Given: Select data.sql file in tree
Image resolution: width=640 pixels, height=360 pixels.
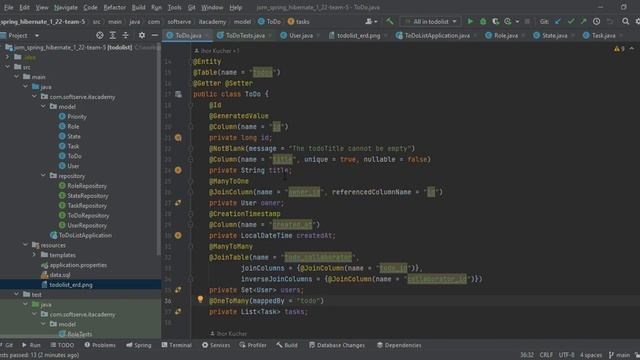Looking at the screenshot, I should (x=60, y=275).
